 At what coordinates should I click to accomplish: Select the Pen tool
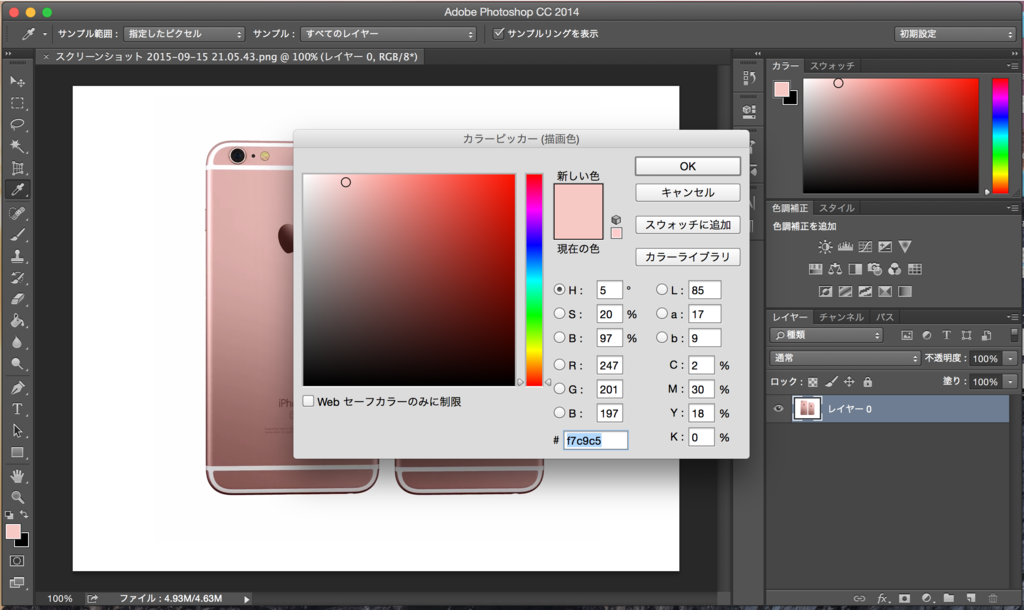pyautogui.click(x=18, y=387)
